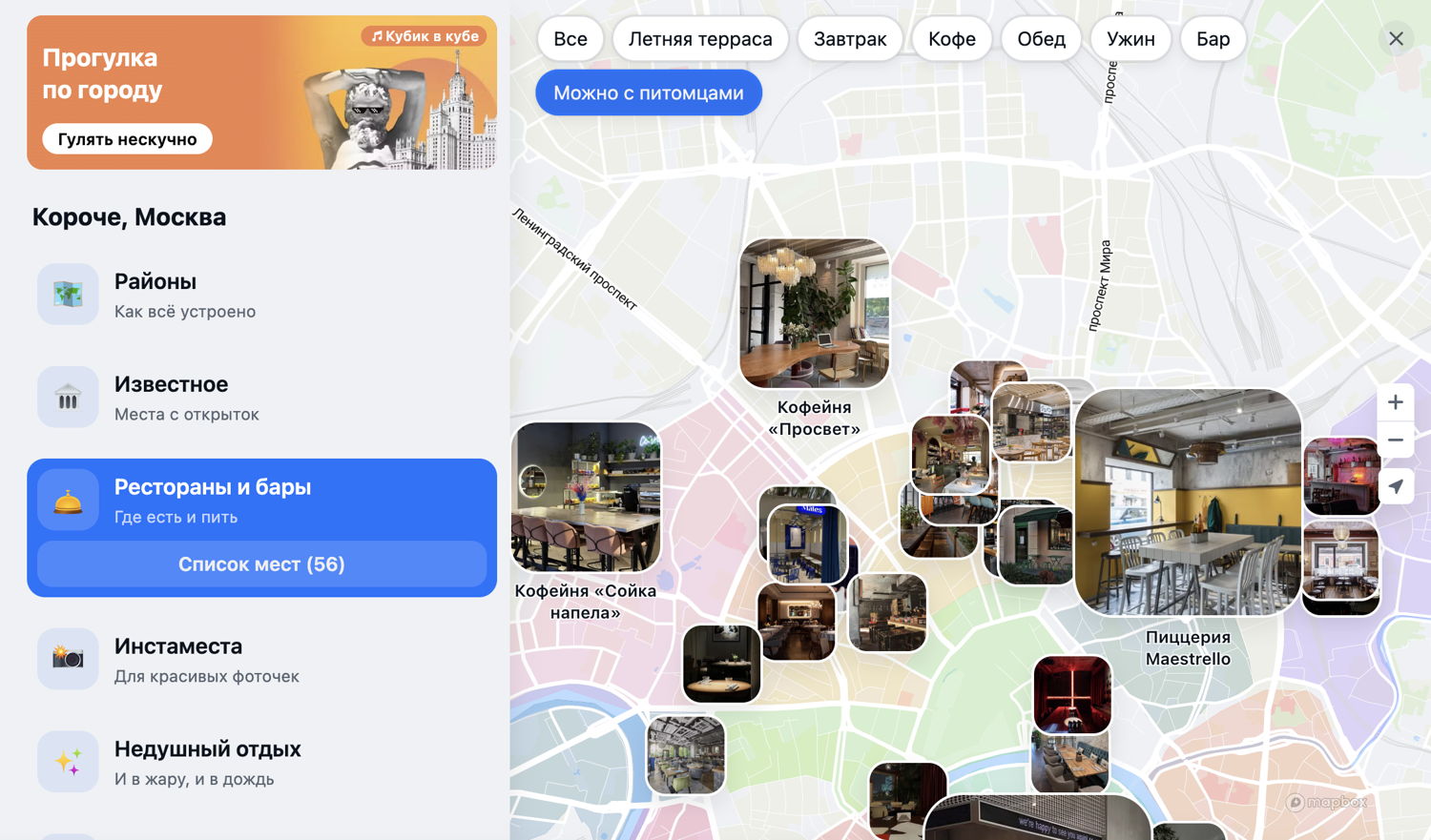This screenshot has height=840, width=1431.
Task: Close the filter bar with the X
Action: click(x=1396, y=39)
